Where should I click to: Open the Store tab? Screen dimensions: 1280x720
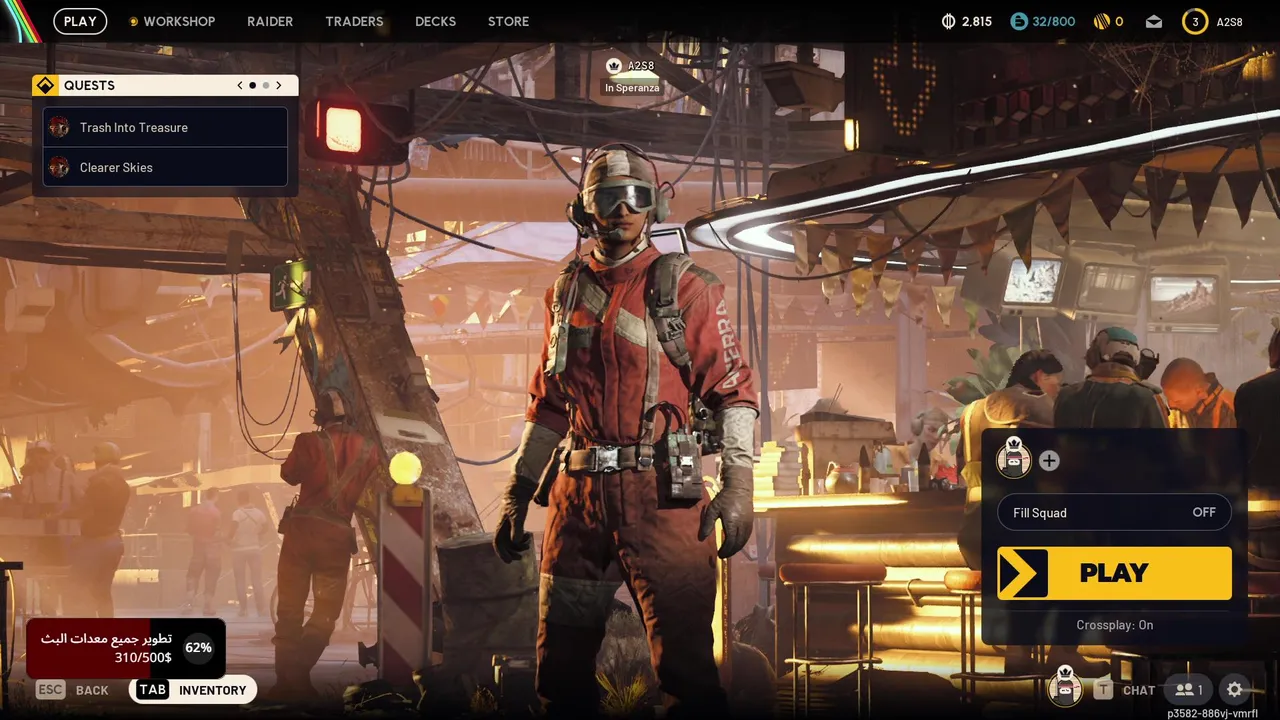(508, 21)
